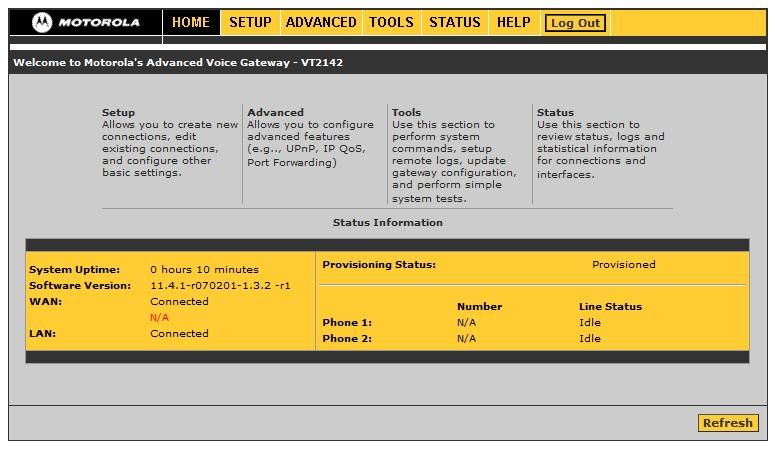Switch to the SETUP tab
777x451 pixels.
click(250, 23)
